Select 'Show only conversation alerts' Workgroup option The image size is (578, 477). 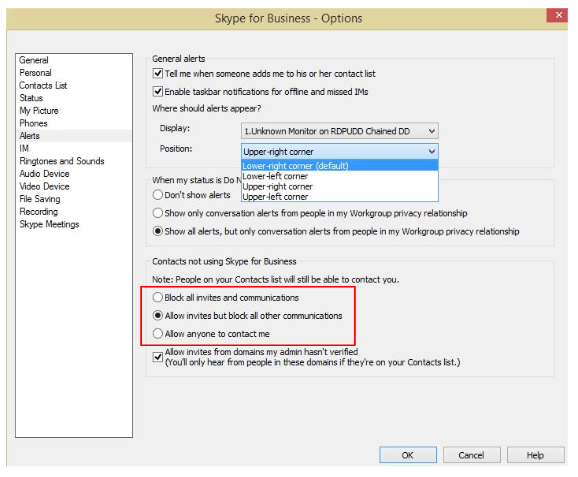(x=158, y=213)
